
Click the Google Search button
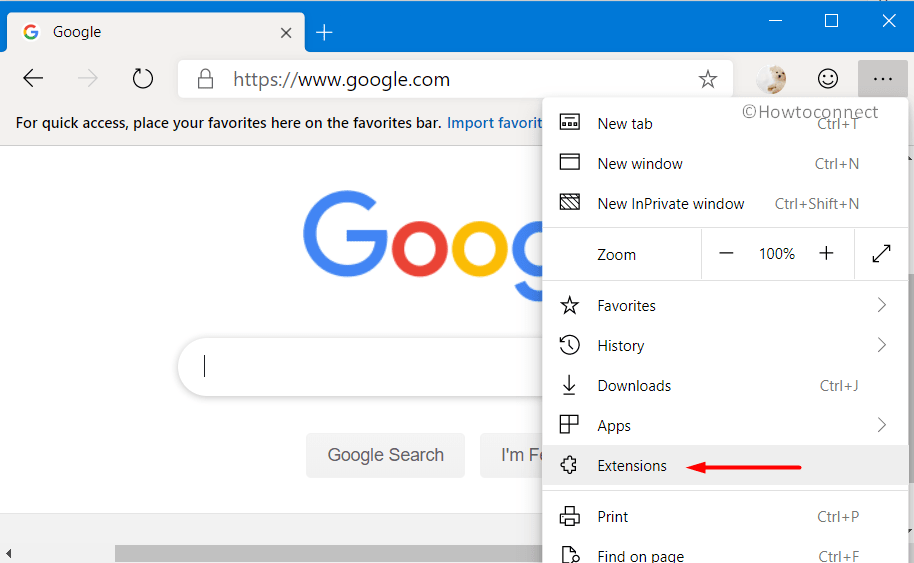click(x=385, y=455)
